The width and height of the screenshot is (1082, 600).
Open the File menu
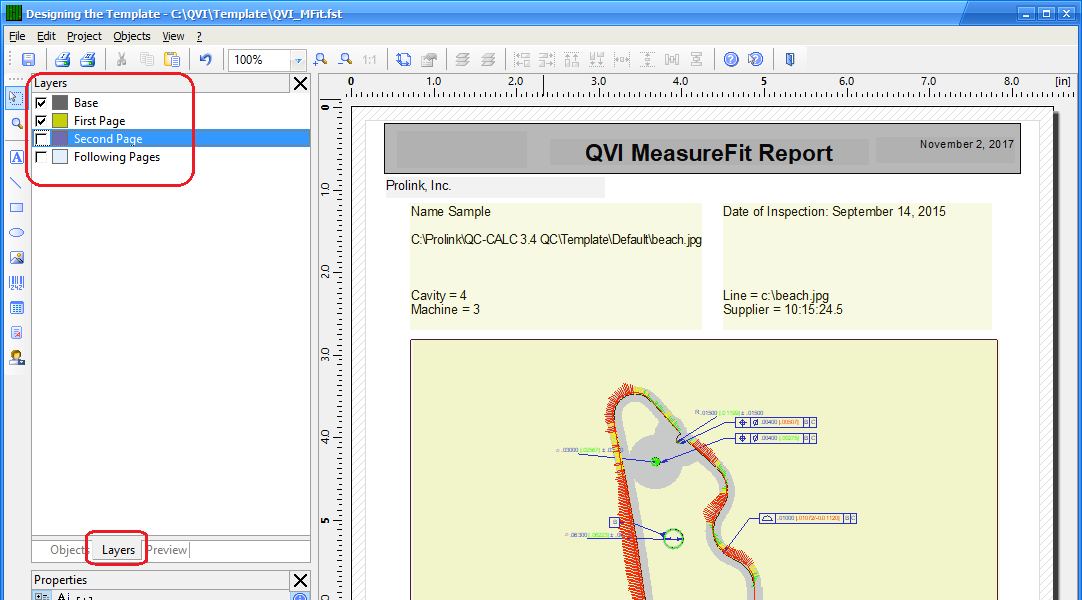click(17, 36)
